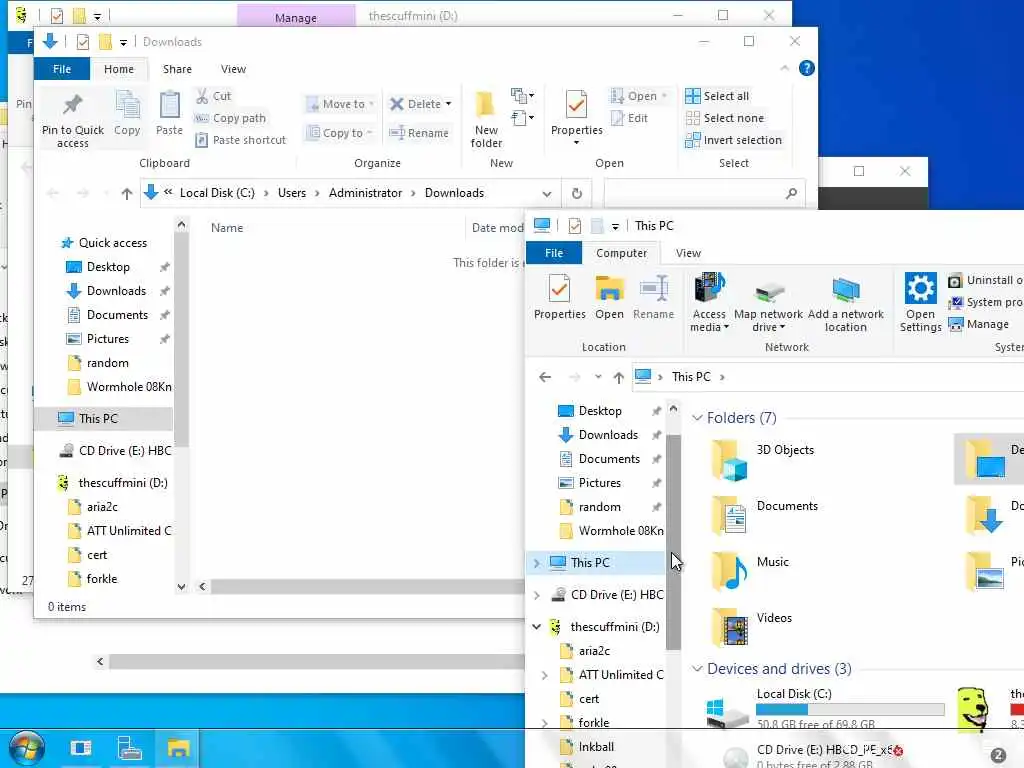Click Rename in the Organize group
Viewport: 1024px width, 768px height.
[419, 133]
